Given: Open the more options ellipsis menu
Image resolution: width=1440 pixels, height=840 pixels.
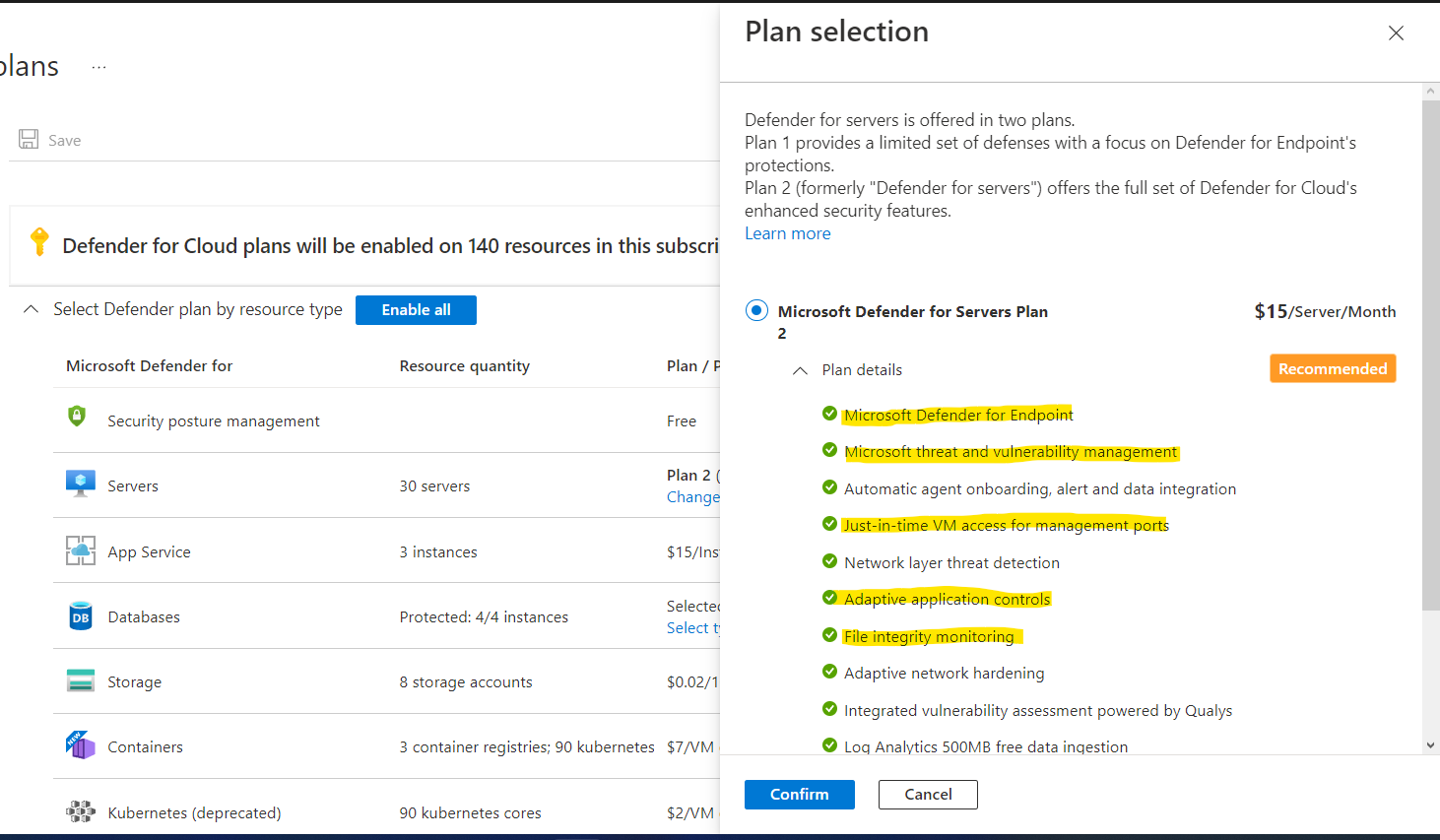Looking at the screenshot, I should coord(98,67).
